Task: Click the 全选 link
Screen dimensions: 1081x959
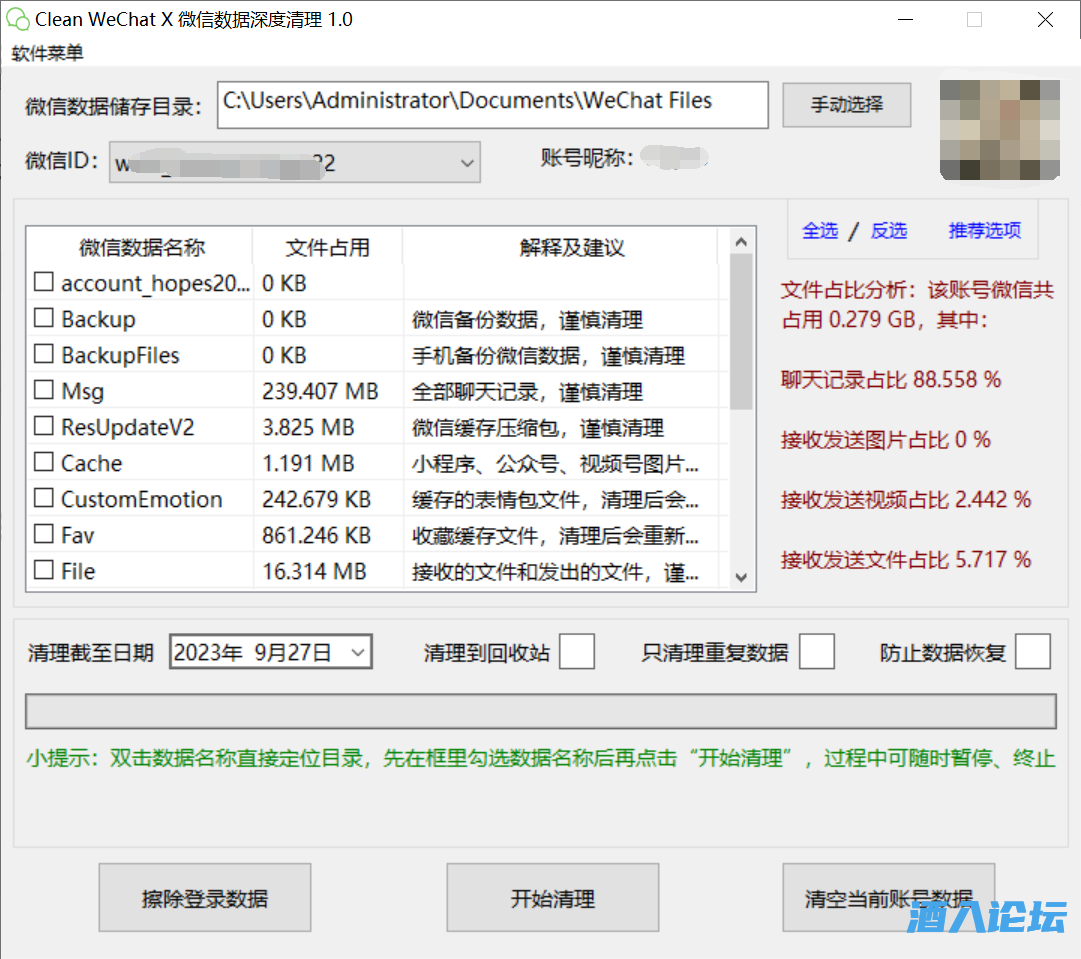Action: point(820,230)
